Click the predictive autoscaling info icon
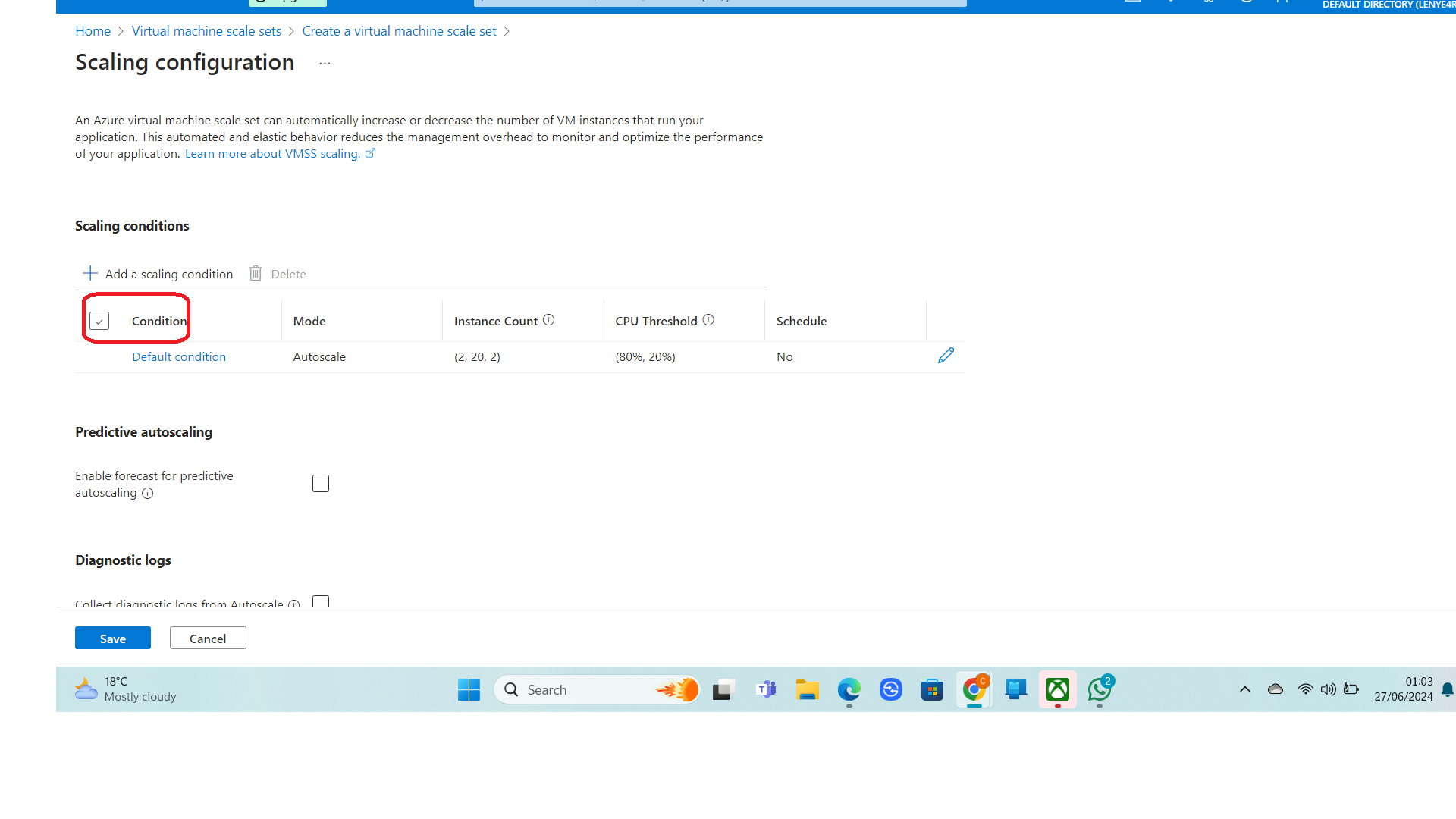The height and width of the screenshot is (819, 1456). point(148,494)
